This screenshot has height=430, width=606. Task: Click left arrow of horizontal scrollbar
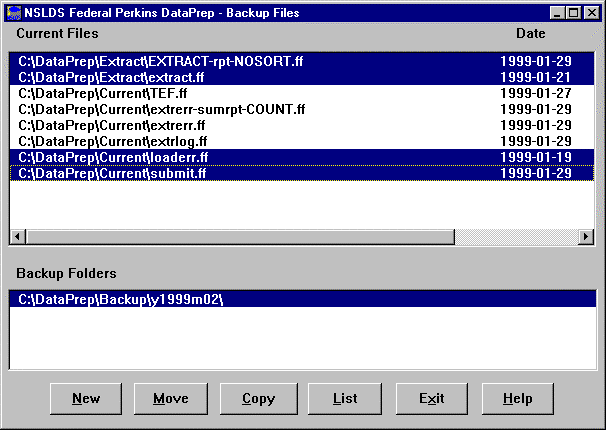click(x=18, y=236)
